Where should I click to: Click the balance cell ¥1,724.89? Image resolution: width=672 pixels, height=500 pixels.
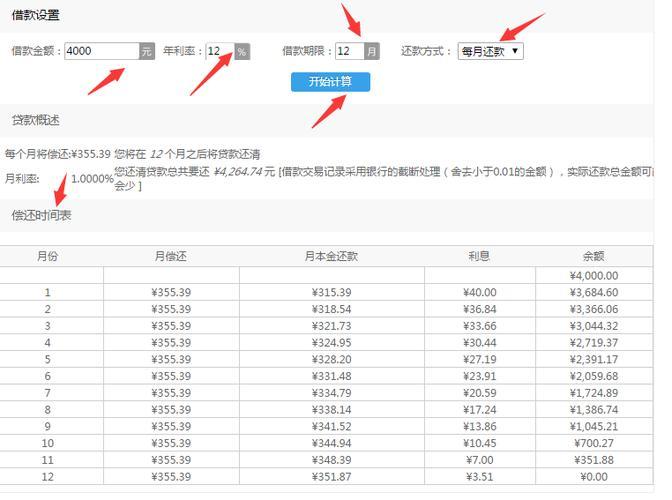[x=594, y=393]
